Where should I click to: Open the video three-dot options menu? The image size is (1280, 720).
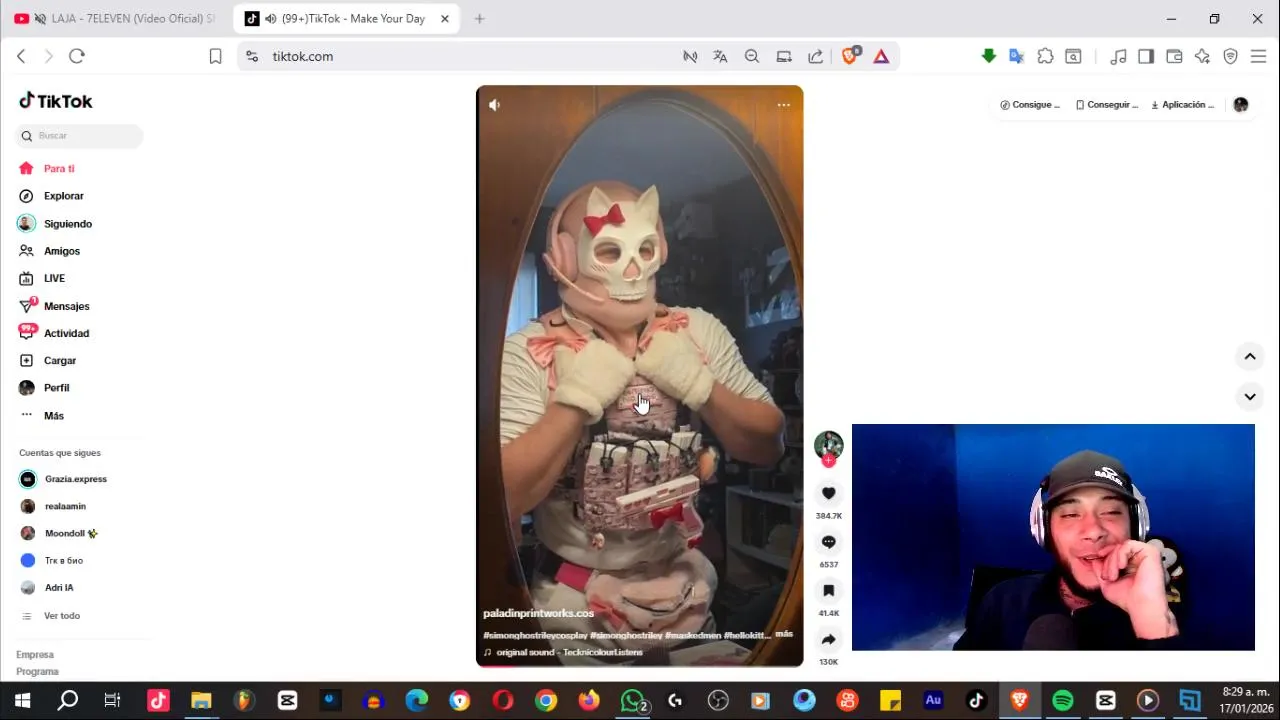click(x=784, y=104)
